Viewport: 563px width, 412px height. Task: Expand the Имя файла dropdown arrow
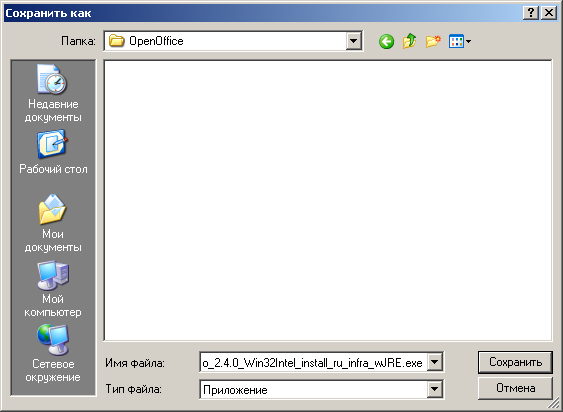point(434,362)
